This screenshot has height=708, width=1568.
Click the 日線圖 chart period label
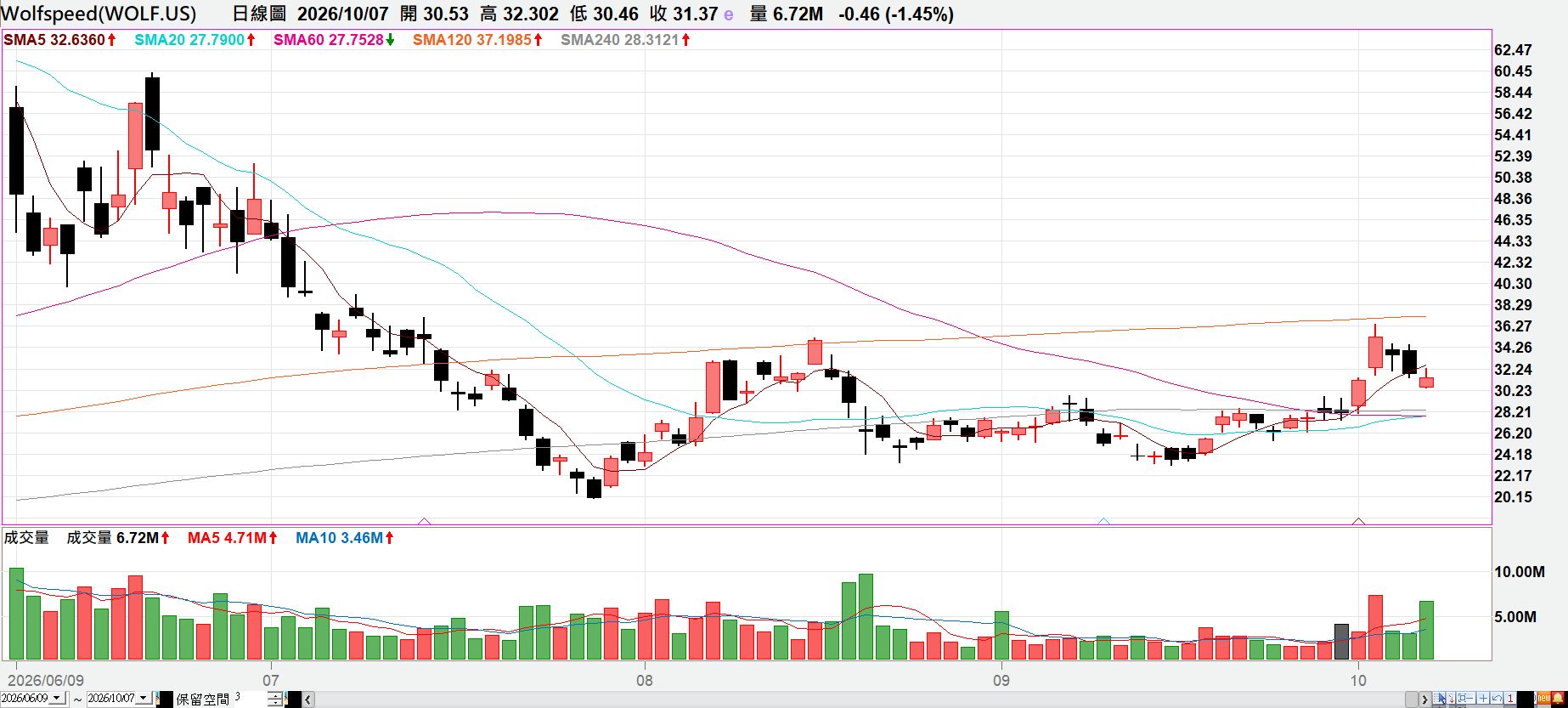[258, 14]
